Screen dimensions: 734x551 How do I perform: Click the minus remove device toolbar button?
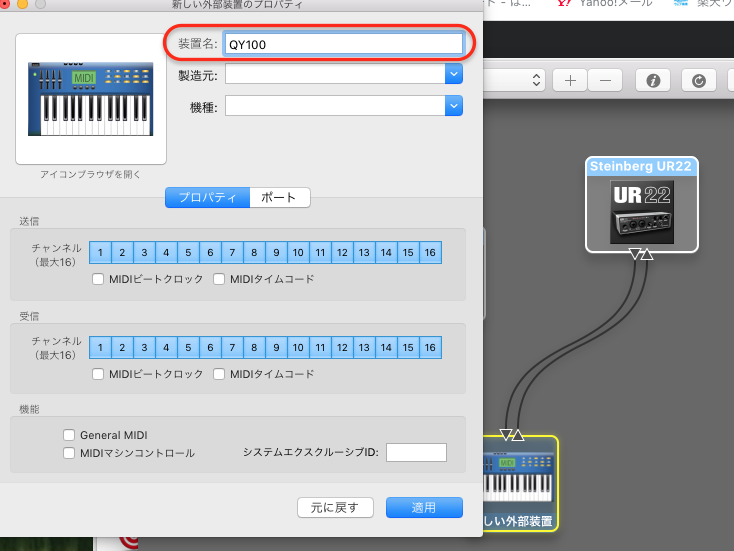[x=605, y=81]
